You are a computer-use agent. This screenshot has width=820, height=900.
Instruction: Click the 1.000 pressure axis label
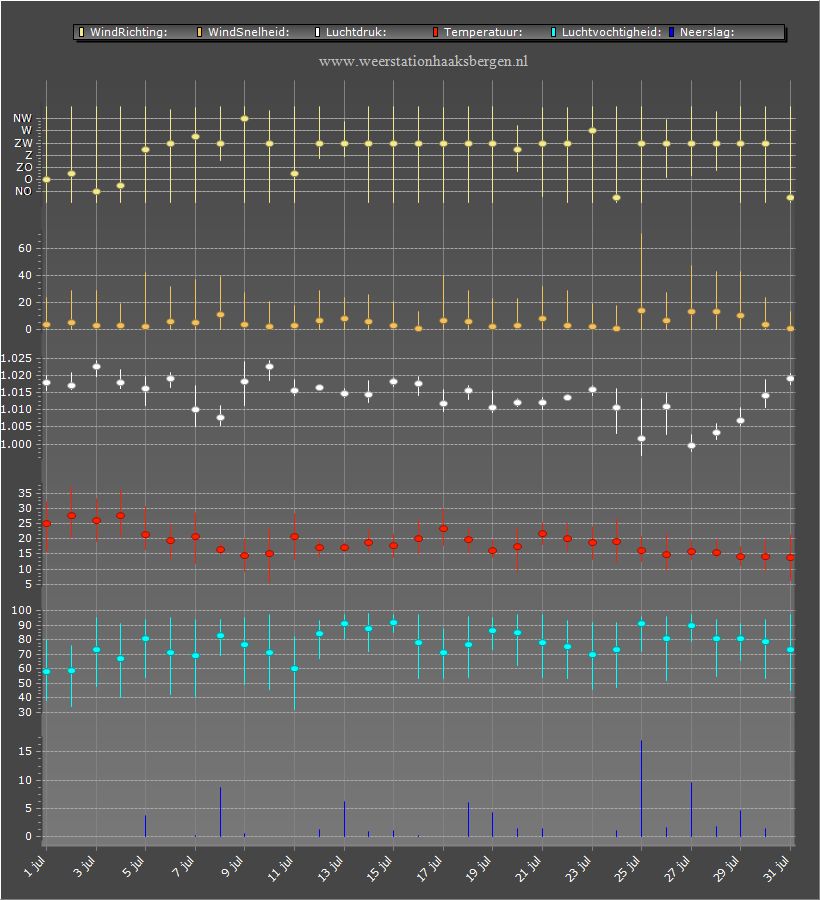click(16, 444)
